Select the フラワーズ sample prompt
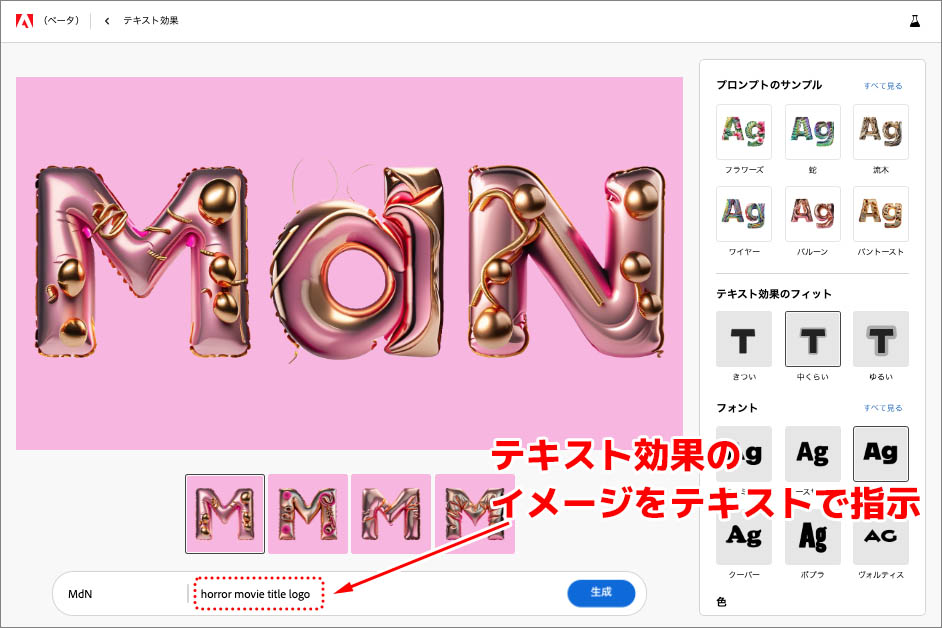The image size is (942, 628). click(x=743, y=132)
